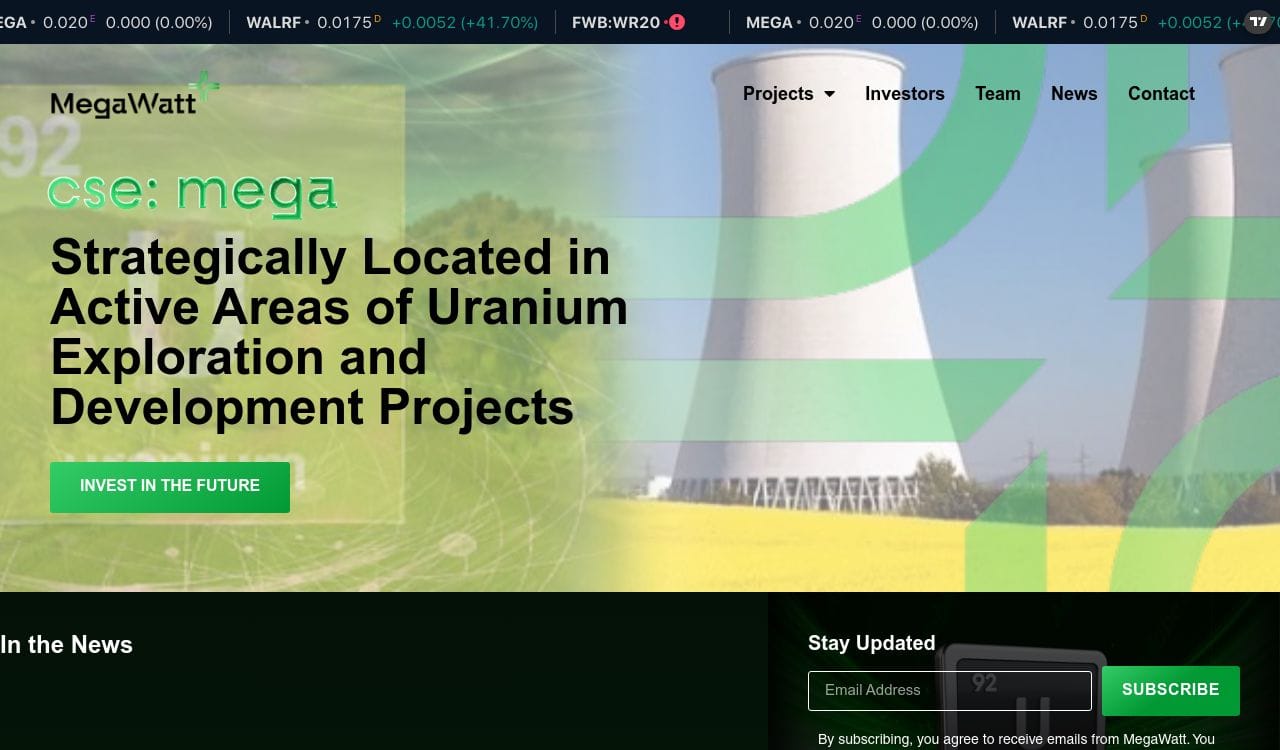
Task: Click the TradingView logo on the ticker
Action: [x=1258, y=22]
